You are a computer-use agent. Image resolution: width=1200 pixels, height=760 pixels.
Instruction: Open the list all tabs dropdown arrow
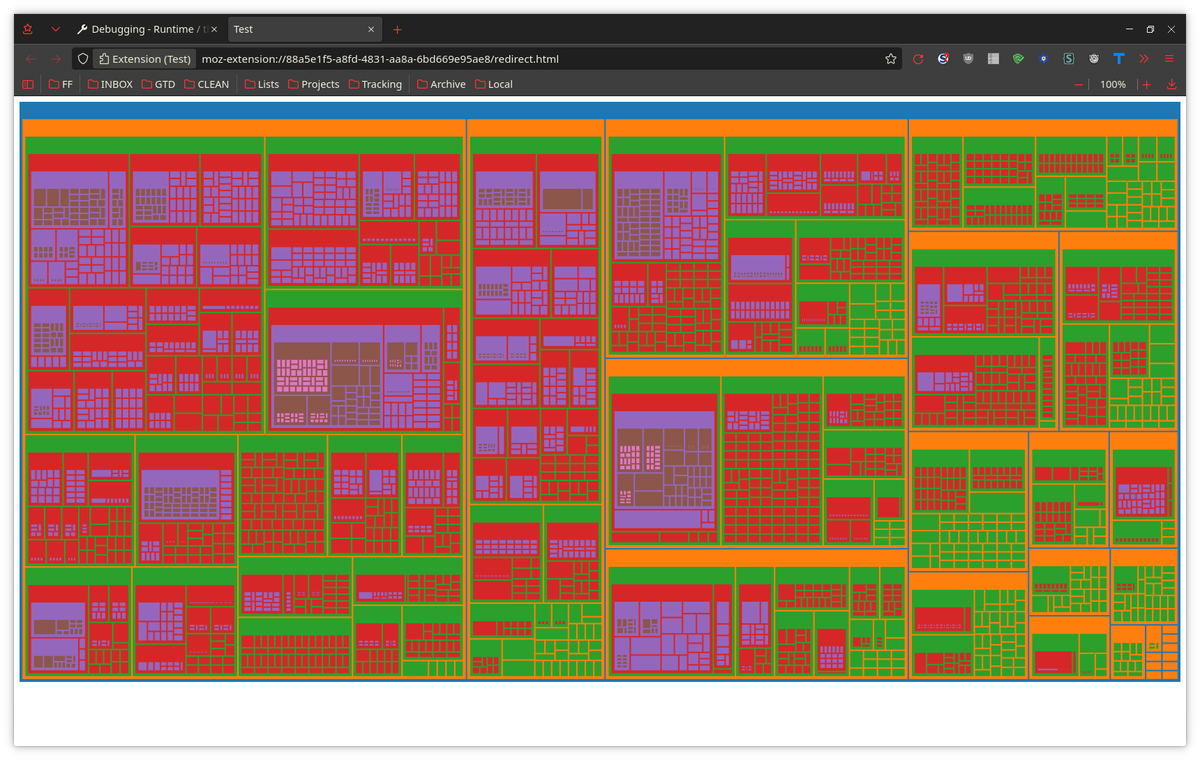tap(55, 29)
